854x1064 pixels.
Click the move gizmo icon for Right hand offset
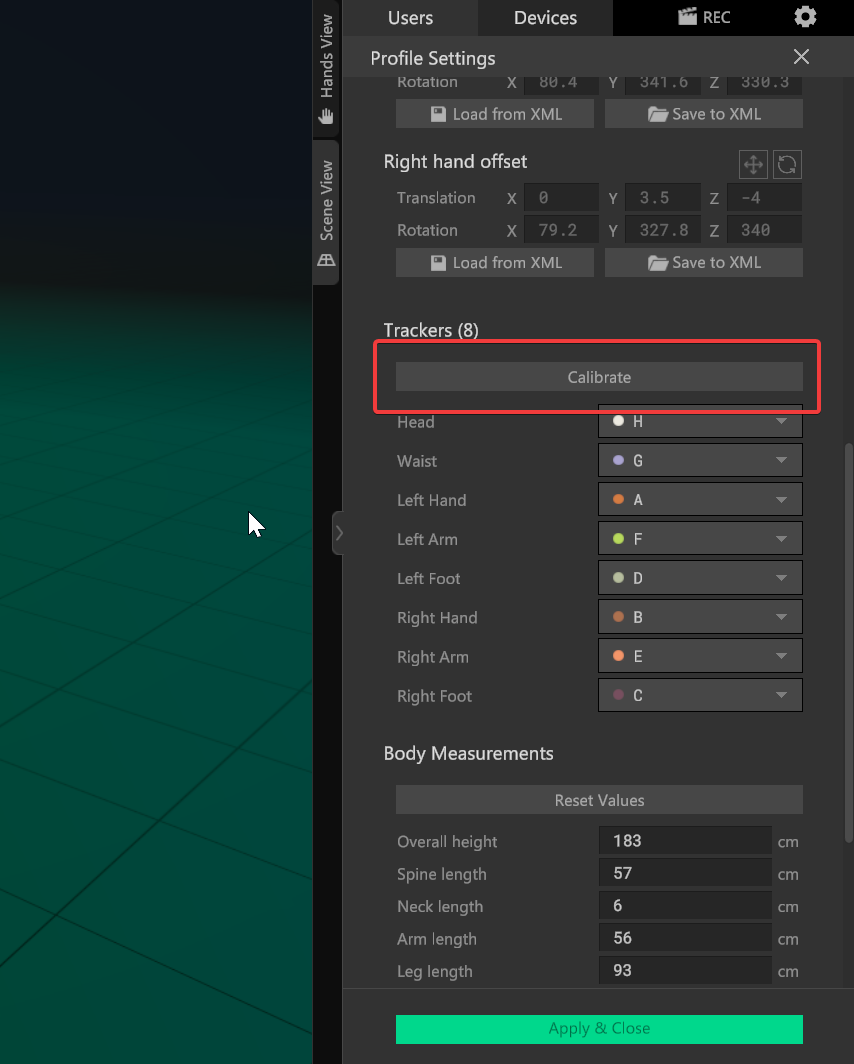753,164
